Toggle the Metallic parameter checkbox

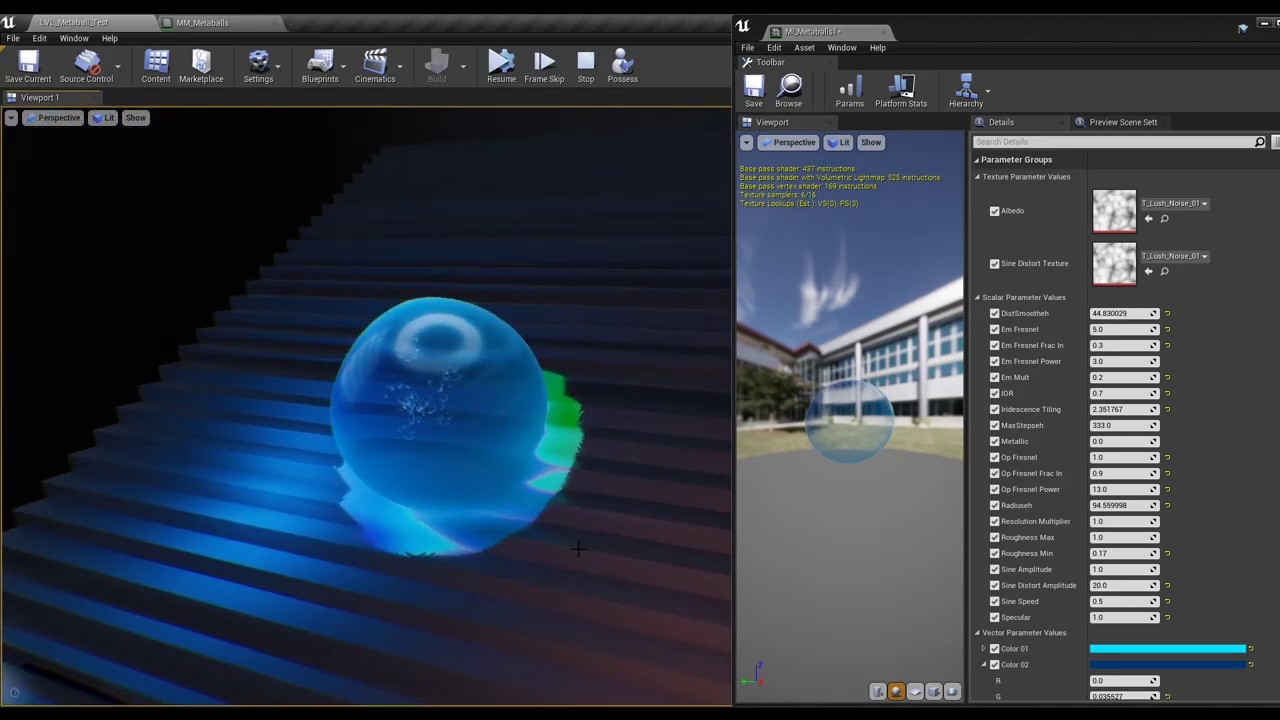coord(994,442)
